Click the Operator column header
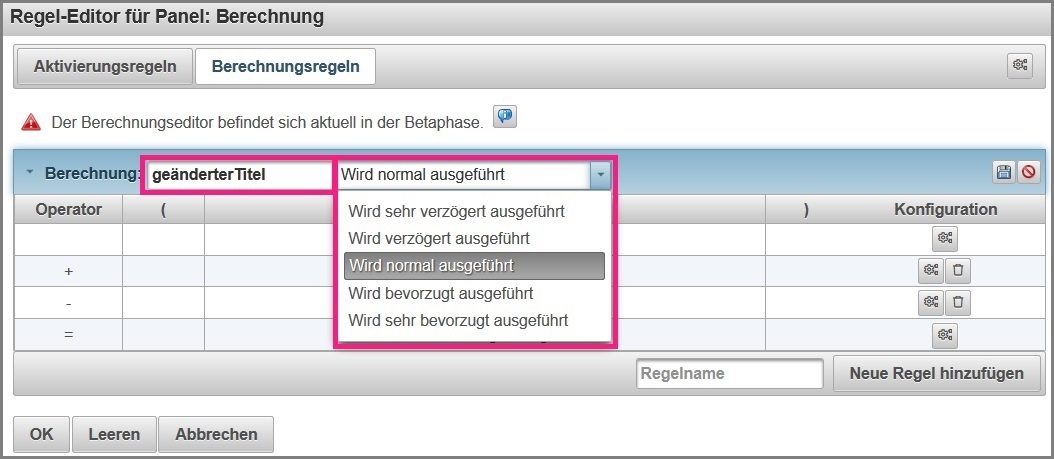This screenshot has height=459, width=1054. coord(69,209)
